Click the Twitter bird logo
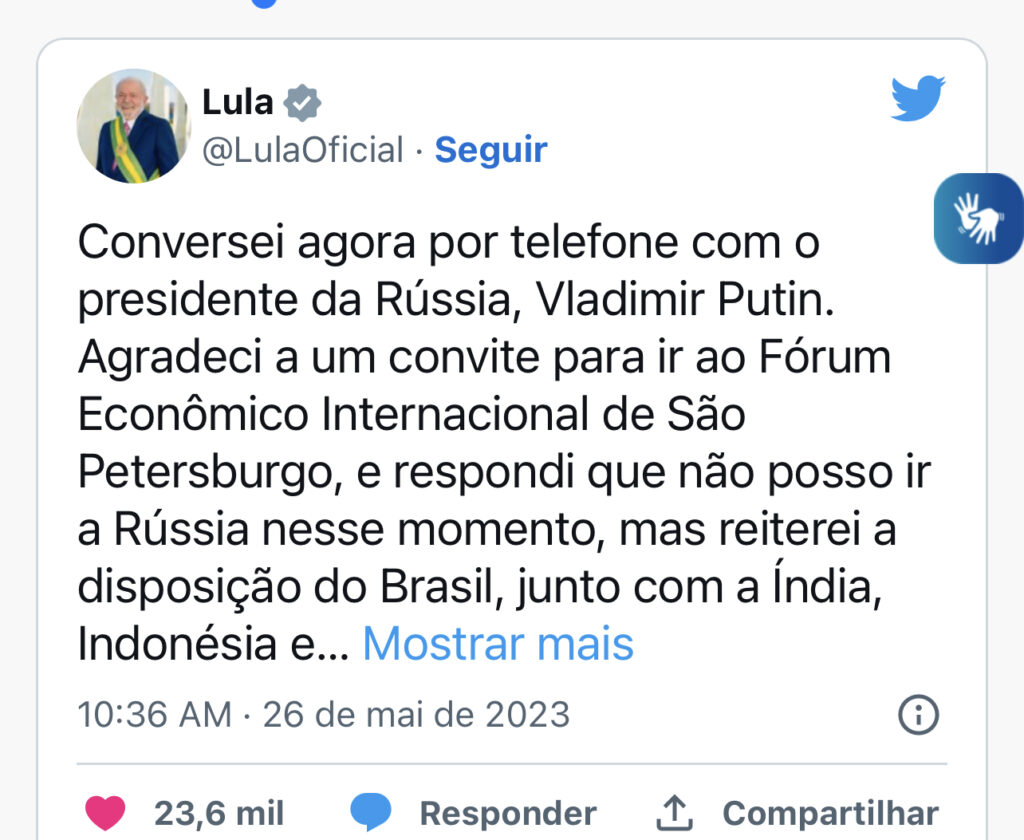The image size is (1024, 840). (917, 98)
